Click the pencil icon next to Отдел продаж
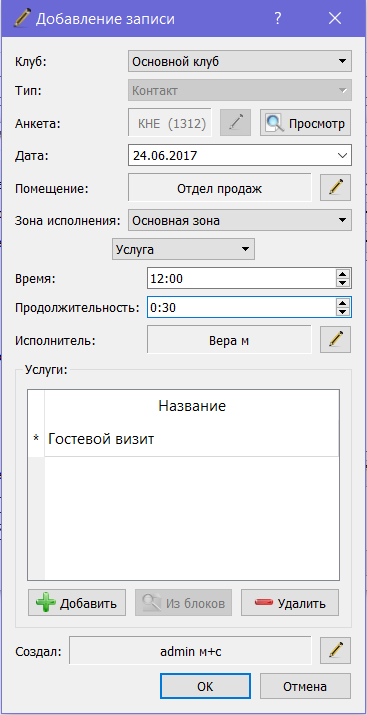Viewport: 367px width, 715px height. (336, 187)
